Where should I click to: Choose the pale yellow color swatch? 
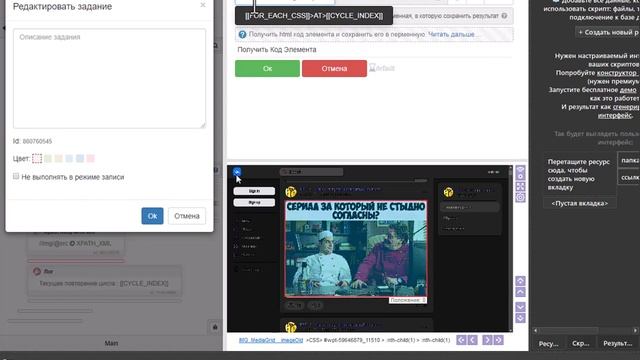[x=59, y=158]
